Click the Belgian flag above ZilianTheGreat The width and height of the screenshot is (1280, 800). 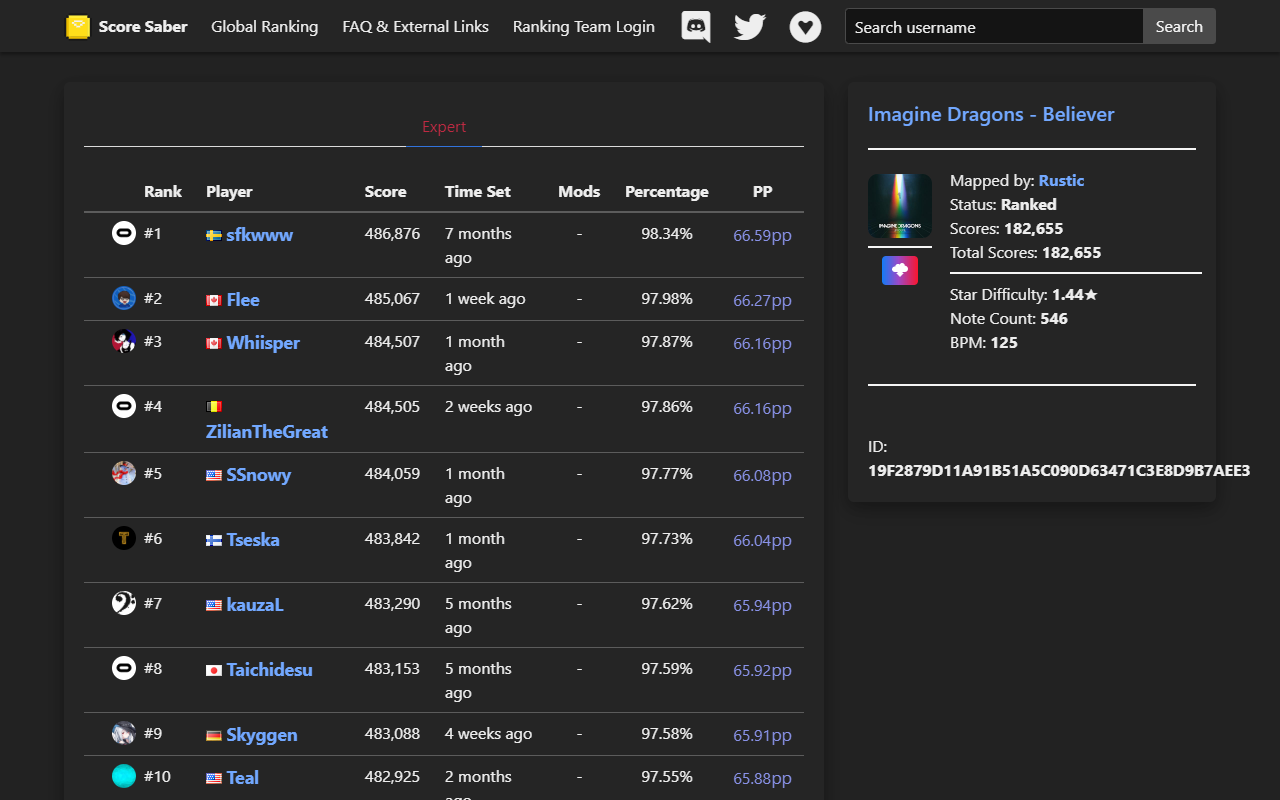214,407
